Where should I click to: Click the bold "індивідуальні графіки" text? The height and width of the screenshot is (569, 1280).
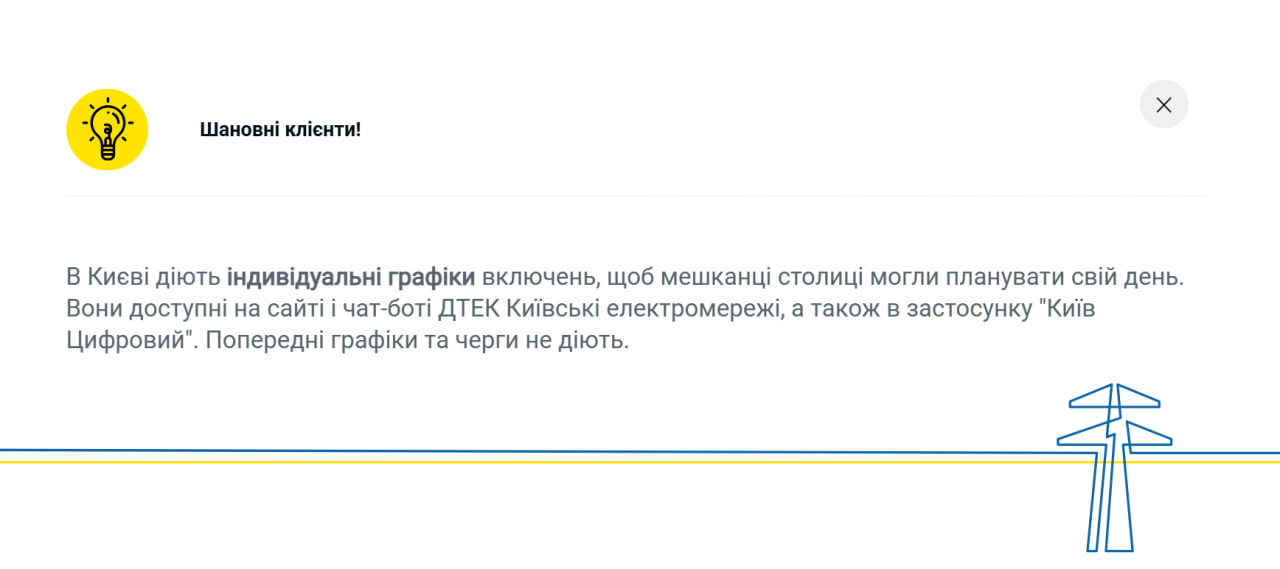[x=350, y=277]
